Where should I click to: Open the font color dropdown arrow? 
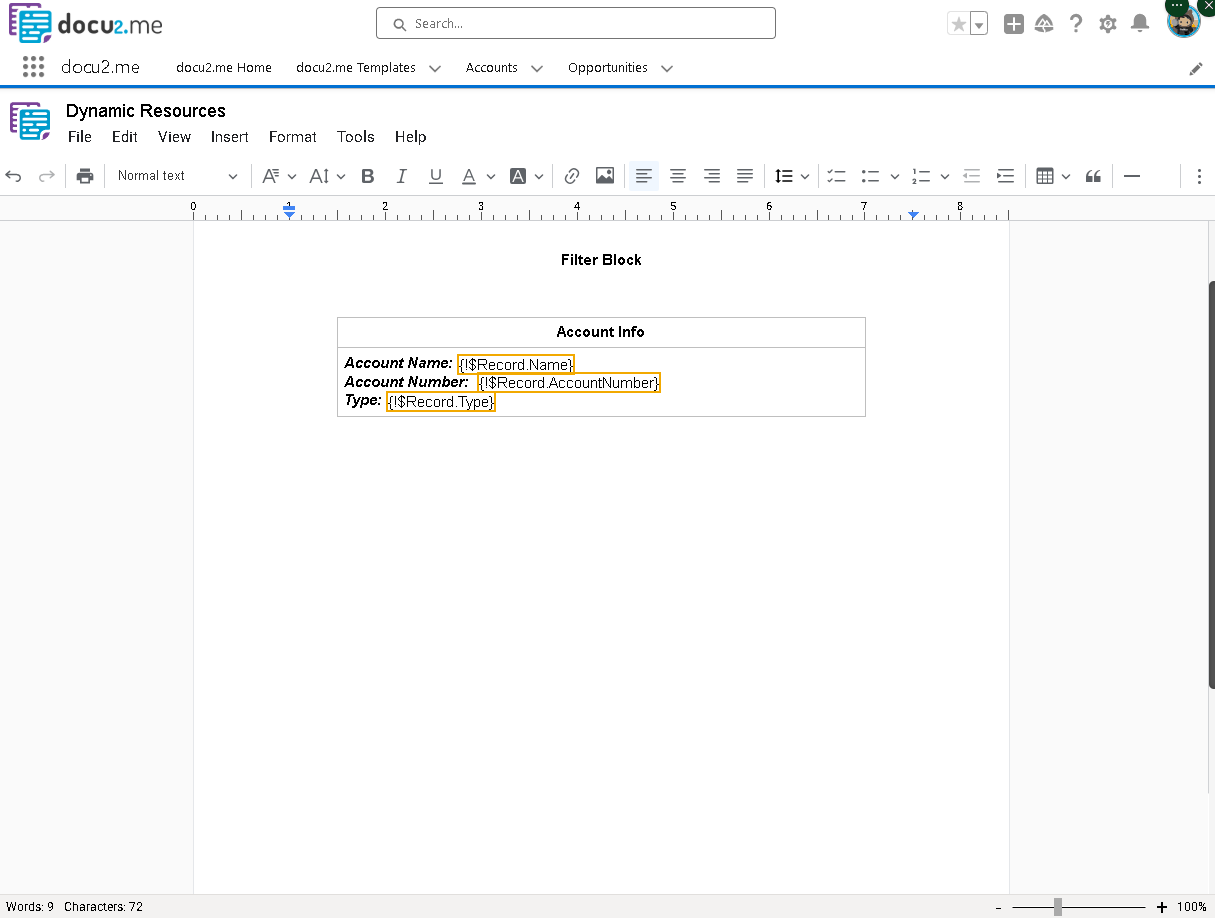[x=491, y=177]
